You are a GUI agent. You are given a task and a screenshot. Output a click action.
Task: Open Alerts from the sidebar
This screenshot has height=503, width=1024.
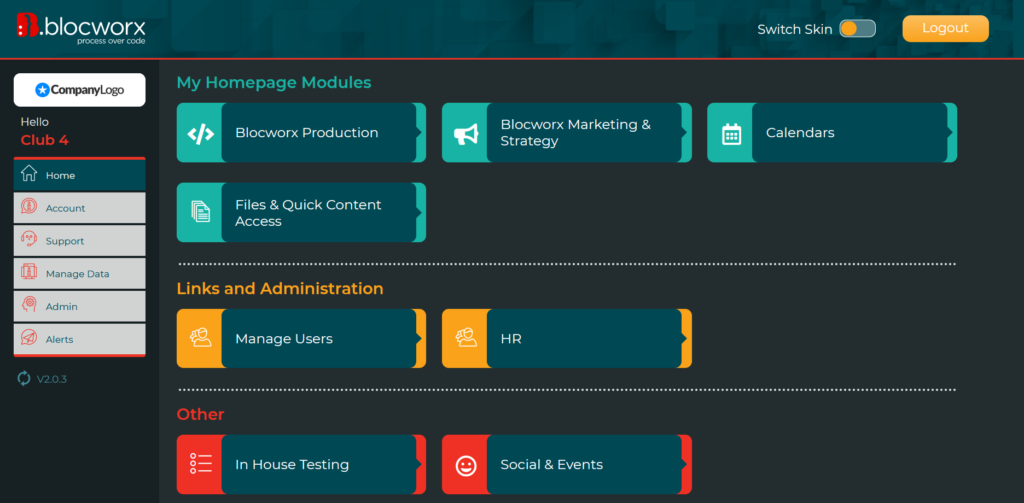(x=80, y=339)
